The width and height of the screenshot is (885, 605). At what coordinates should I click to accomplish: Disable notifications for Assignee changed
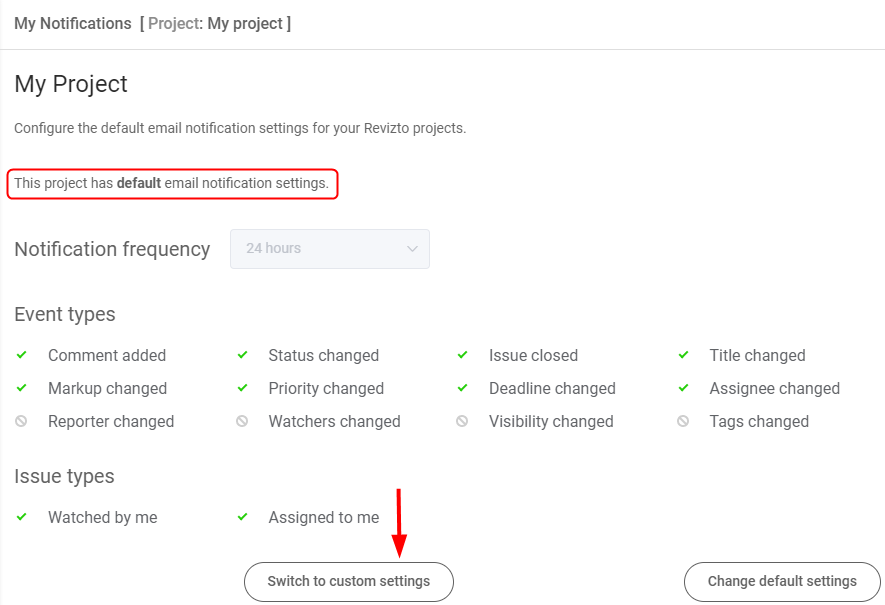tap(683, 388)
